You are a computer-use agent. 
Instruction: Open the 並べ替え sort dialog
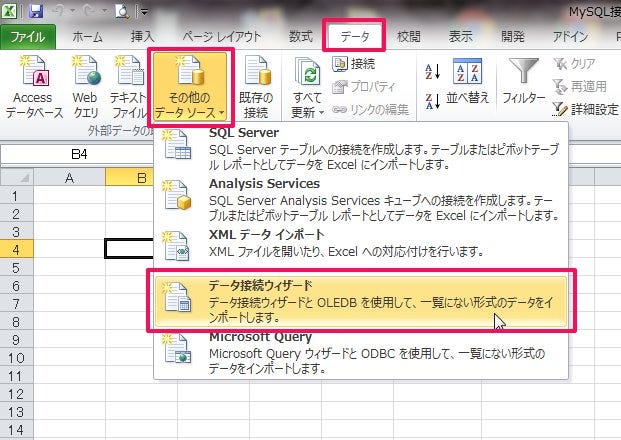pyautogui.click(x=467, y=81)
